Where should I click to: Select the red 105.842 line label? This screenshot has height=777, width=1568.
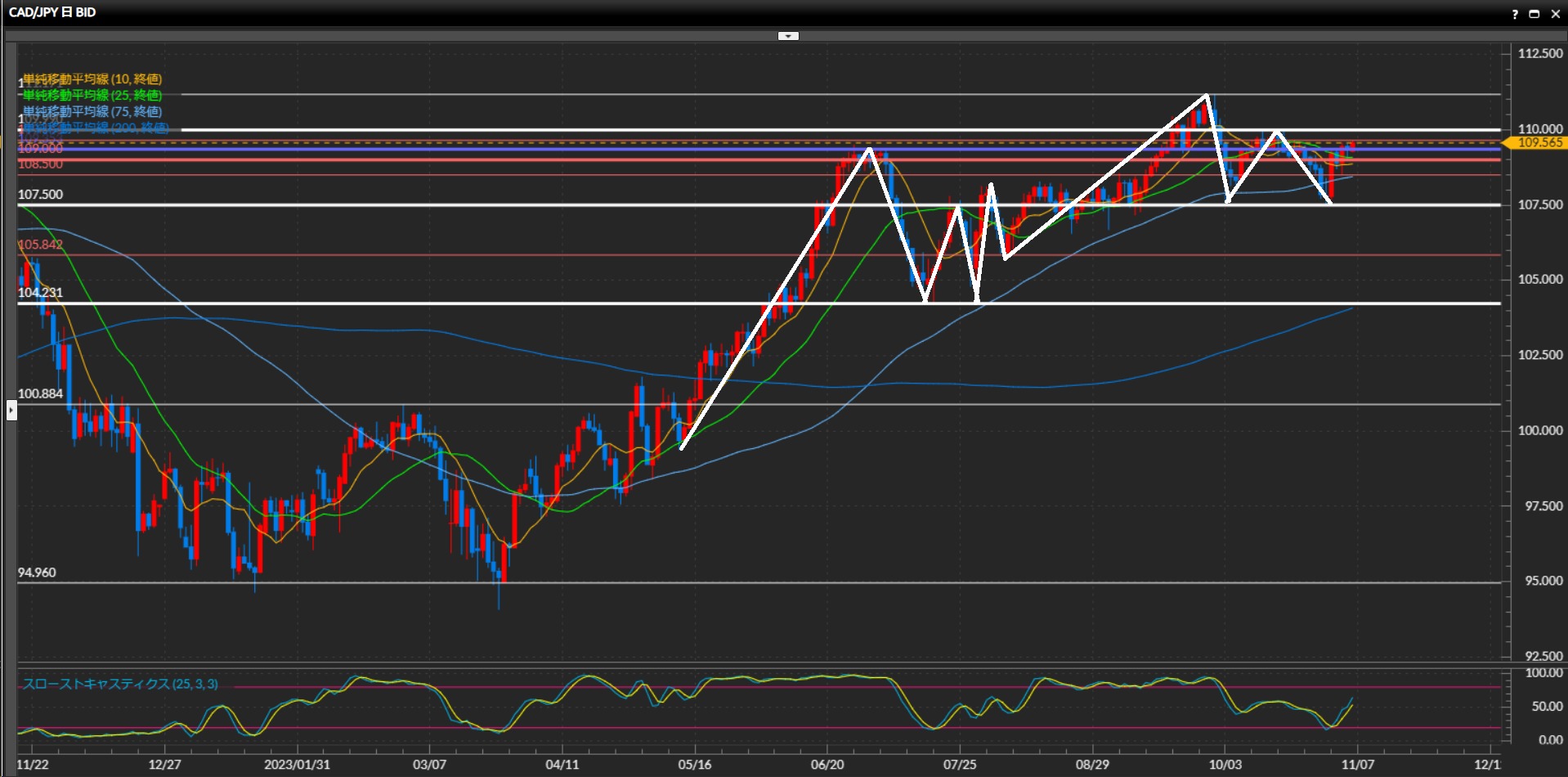[x=40, y=245]
